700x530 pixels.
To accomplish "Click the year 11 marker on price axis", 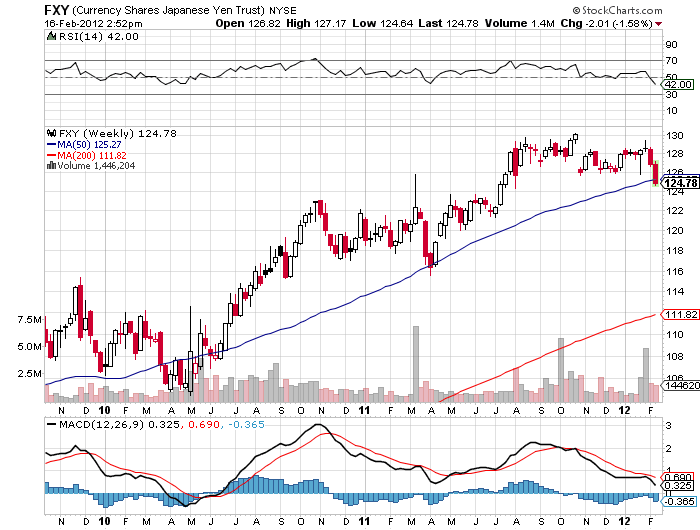I will 365,410.
